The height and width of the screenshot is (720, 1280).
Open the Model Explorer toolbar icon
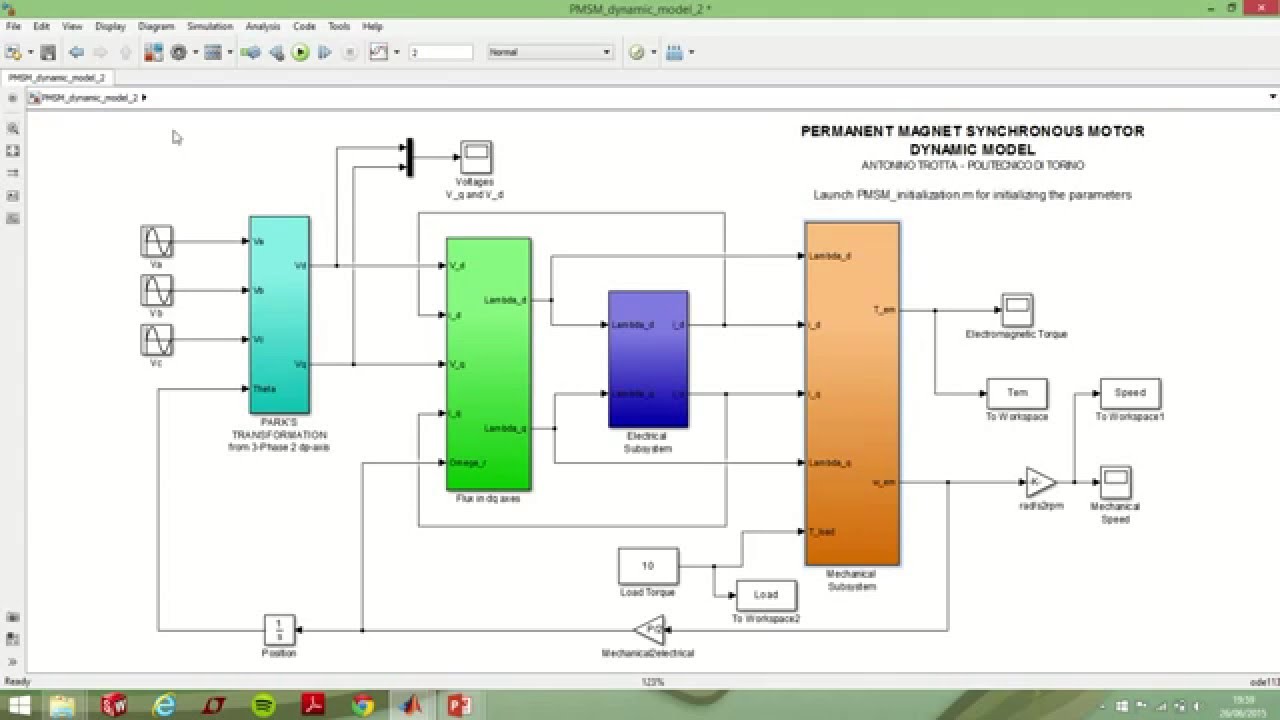click(212, 52)
